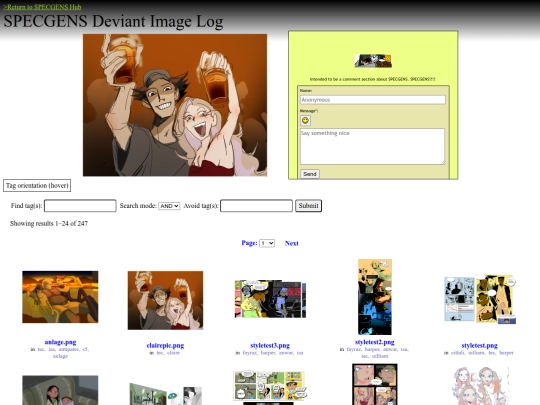Open the second-row girl on couch thumbnail

[60, 390]
